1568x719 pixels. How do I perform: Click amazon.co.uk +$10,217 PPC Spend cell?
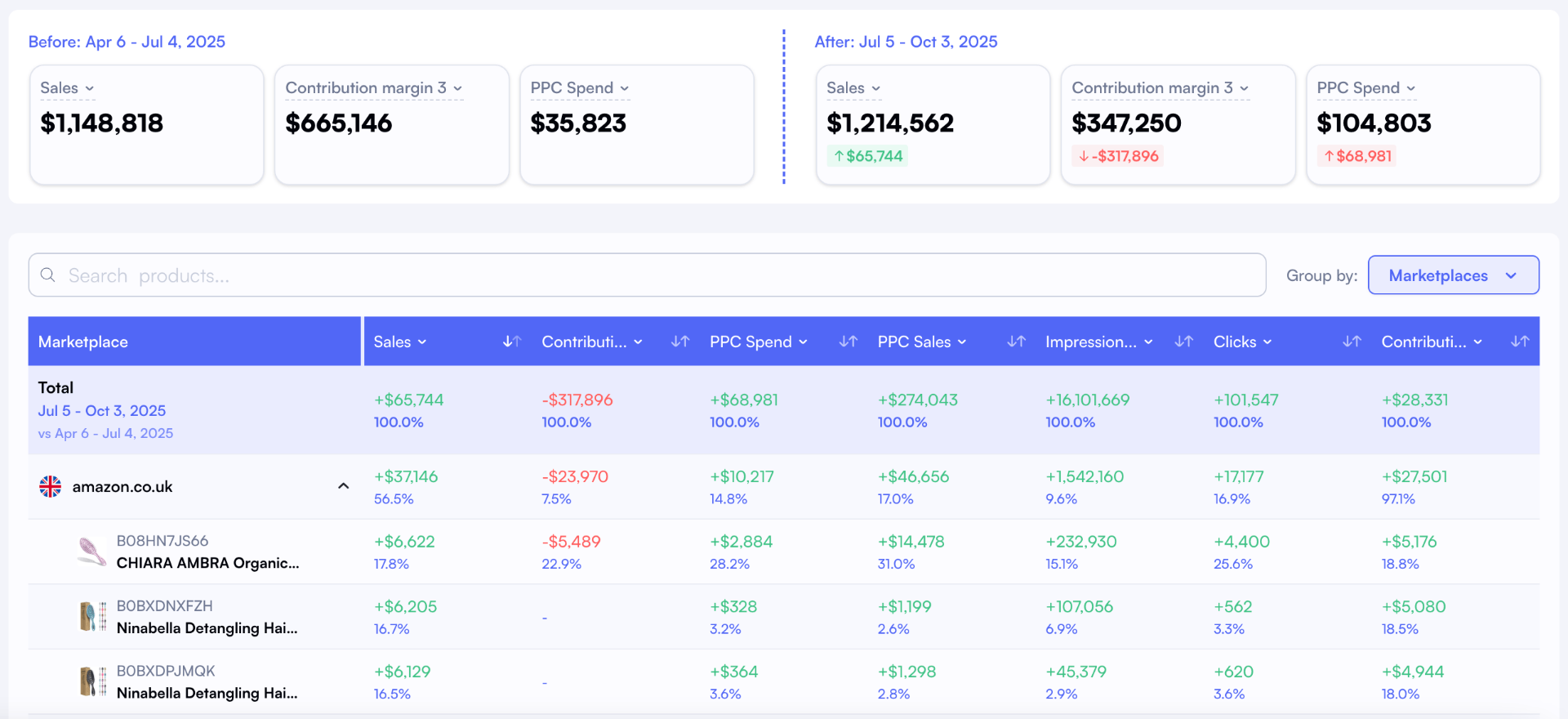[742, 476]
